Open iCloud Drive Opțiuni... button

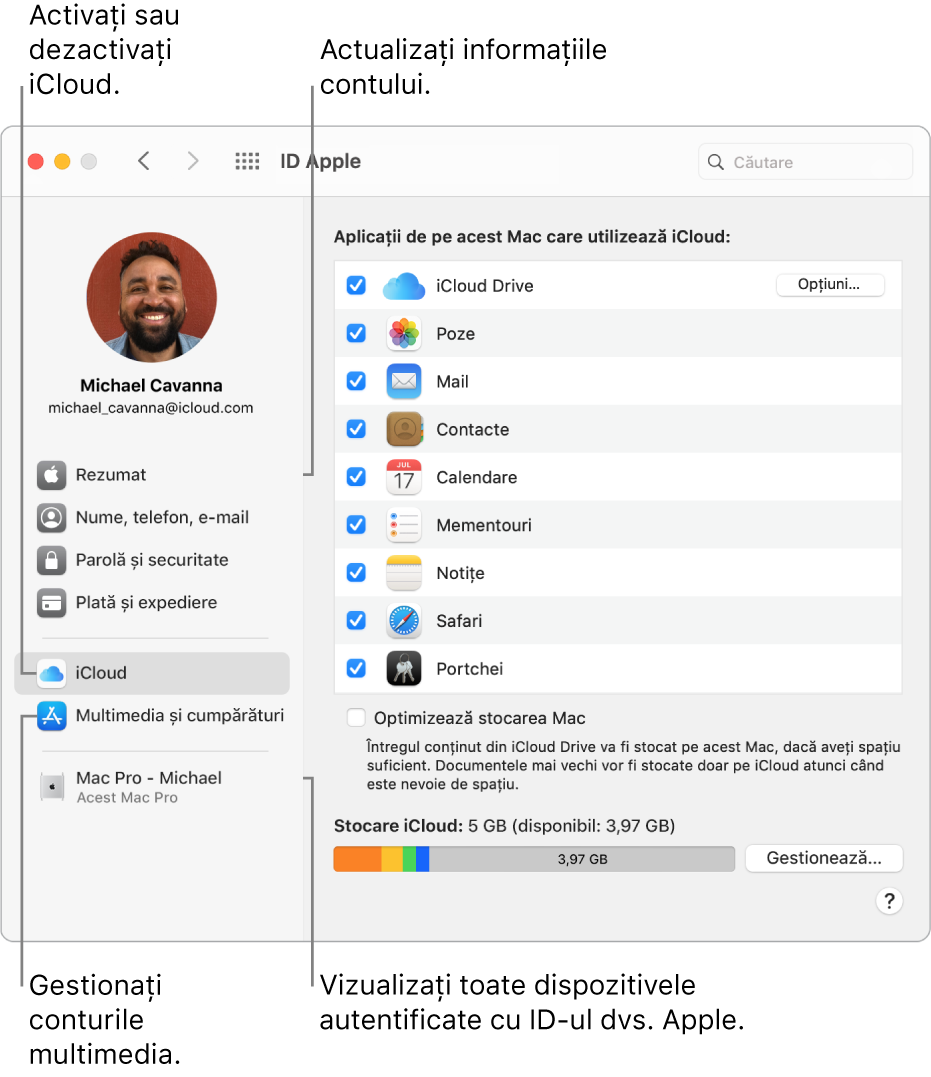(830, 284)
